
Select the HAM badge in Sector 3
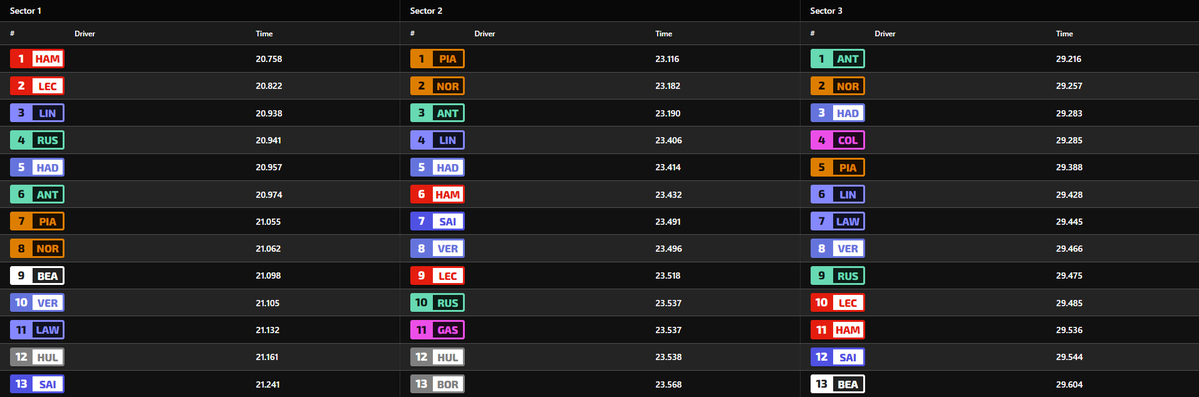[x=837, y=330]
